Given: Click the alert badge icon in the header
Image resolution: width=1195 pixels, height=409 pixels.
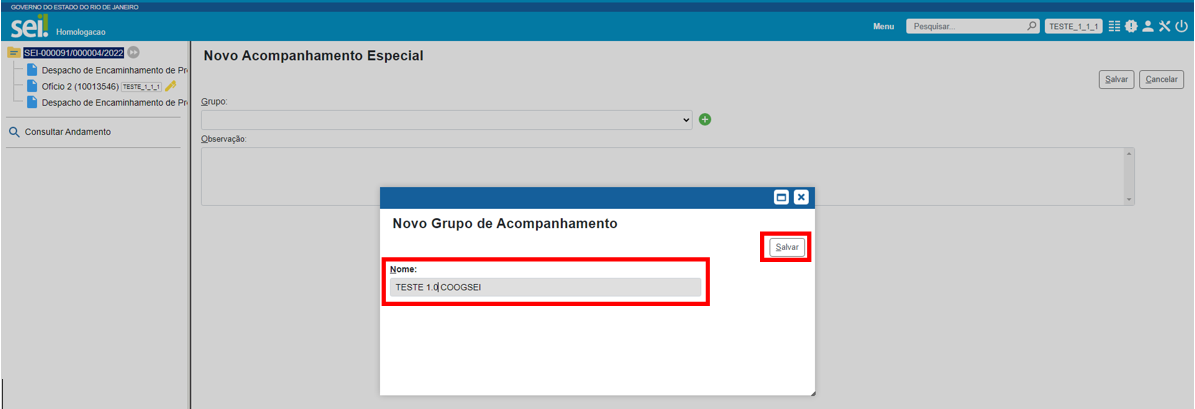Looking at the screenshot, I should click(1131, 27).
